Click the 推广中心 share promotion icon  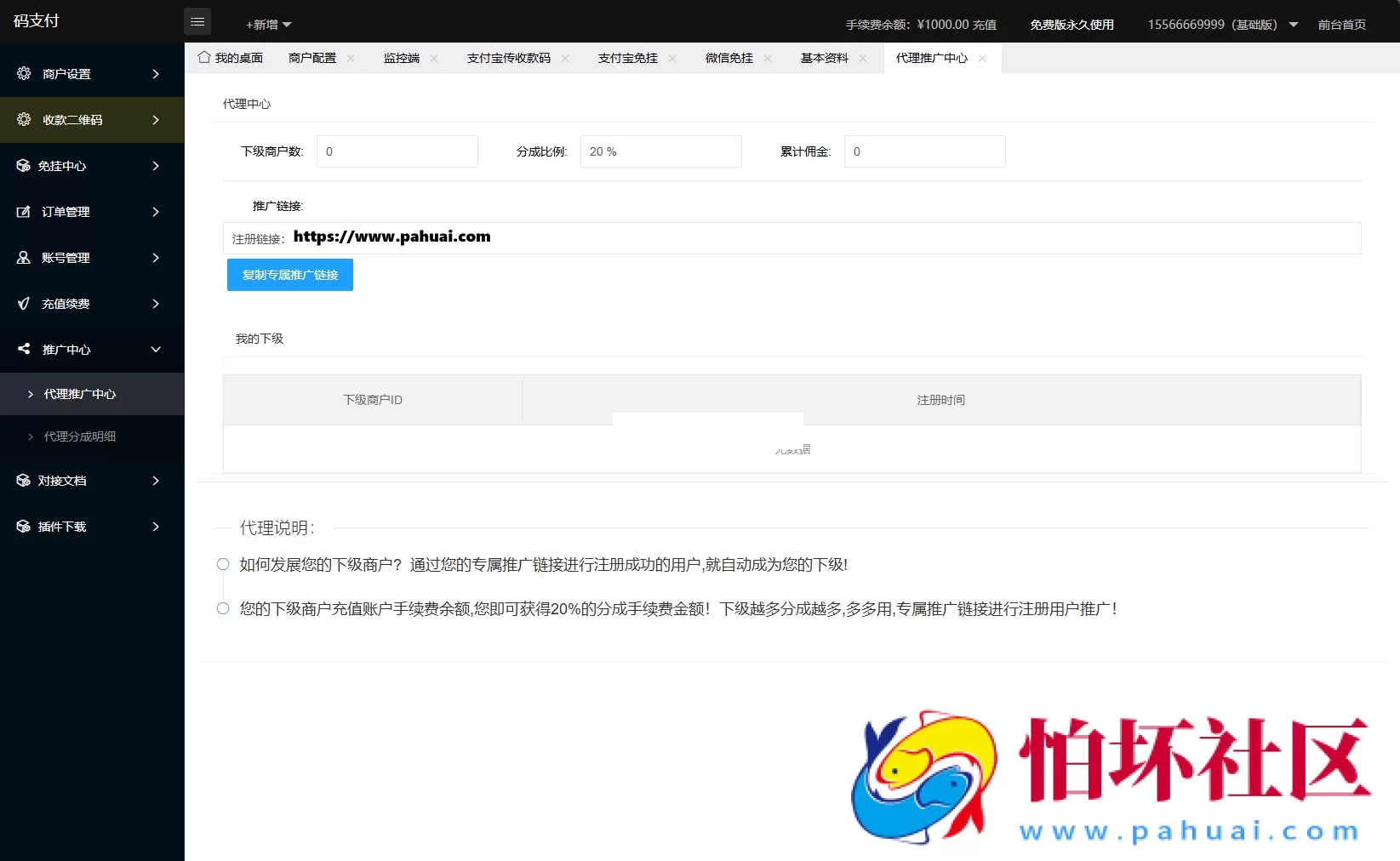click(x=23, y=349)
